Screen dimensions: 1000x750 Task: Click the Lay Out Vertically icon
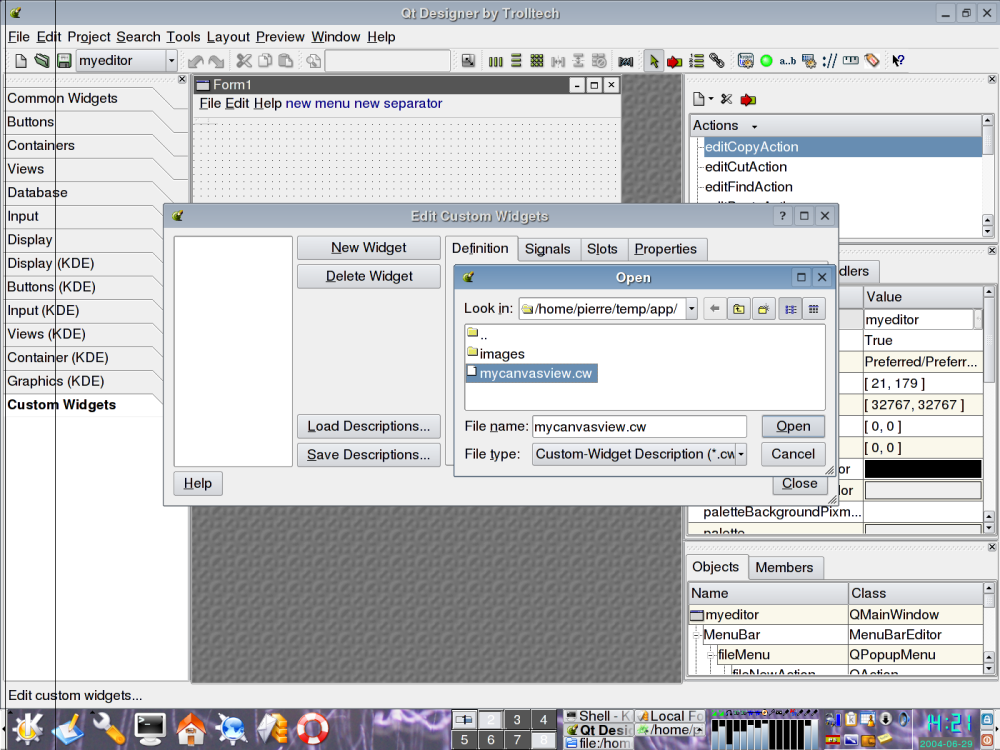click(516, 61)
